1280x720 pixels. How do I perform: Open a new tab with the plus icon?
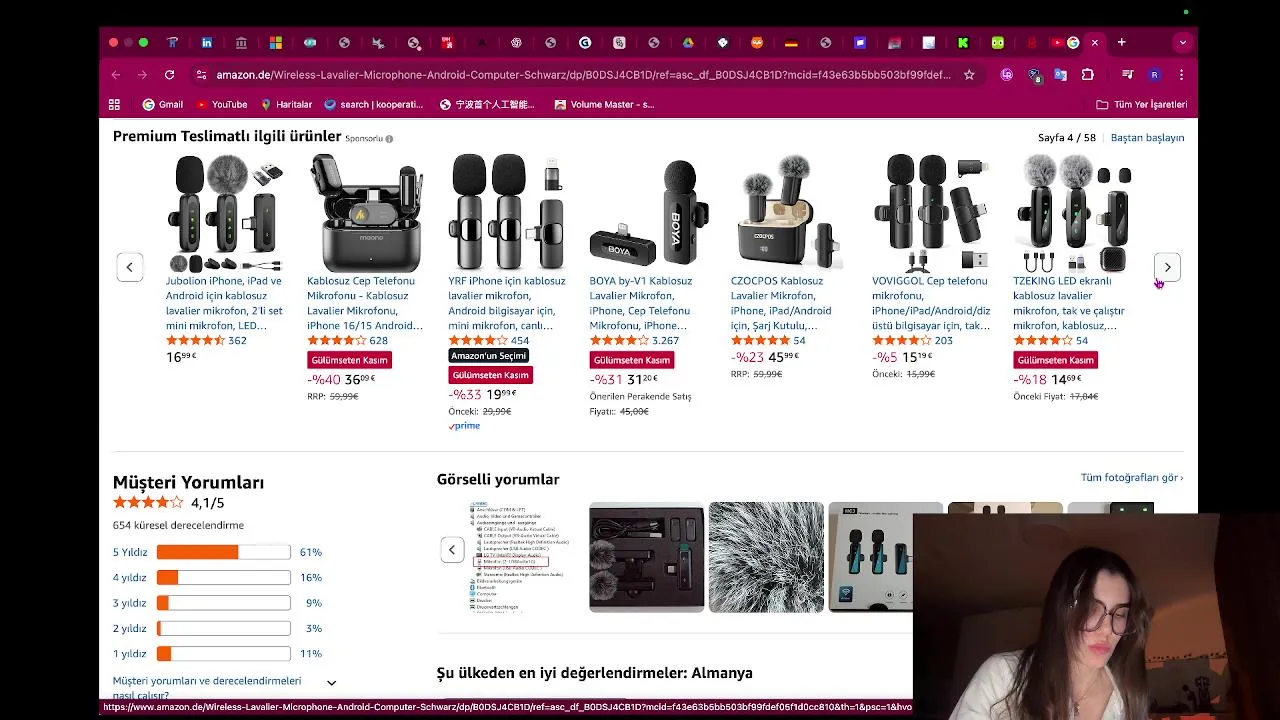[1121, 43]
